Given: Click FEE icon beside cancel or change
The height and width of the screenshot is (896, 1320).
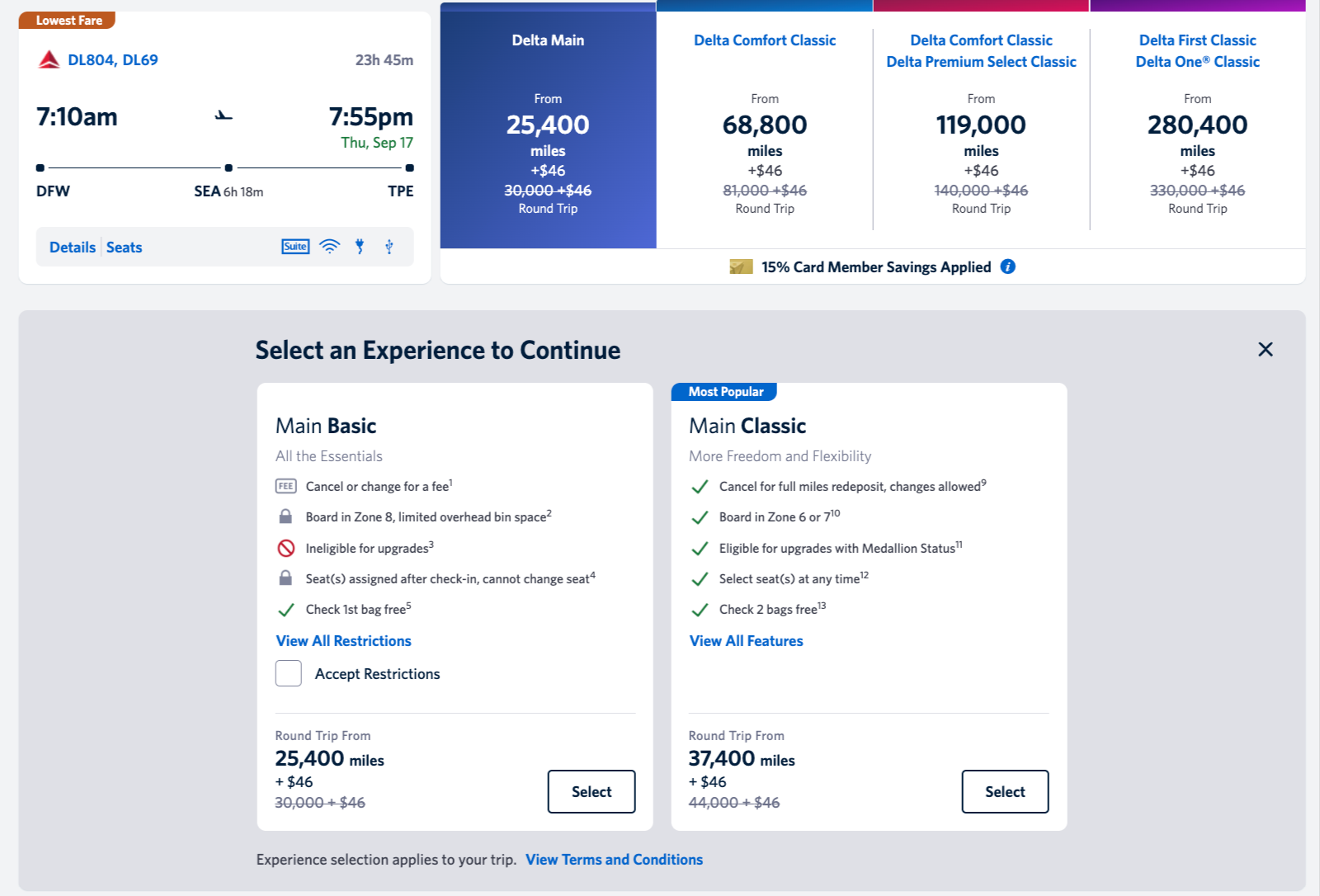Looking at the screenshot, I should click(285, 486).
